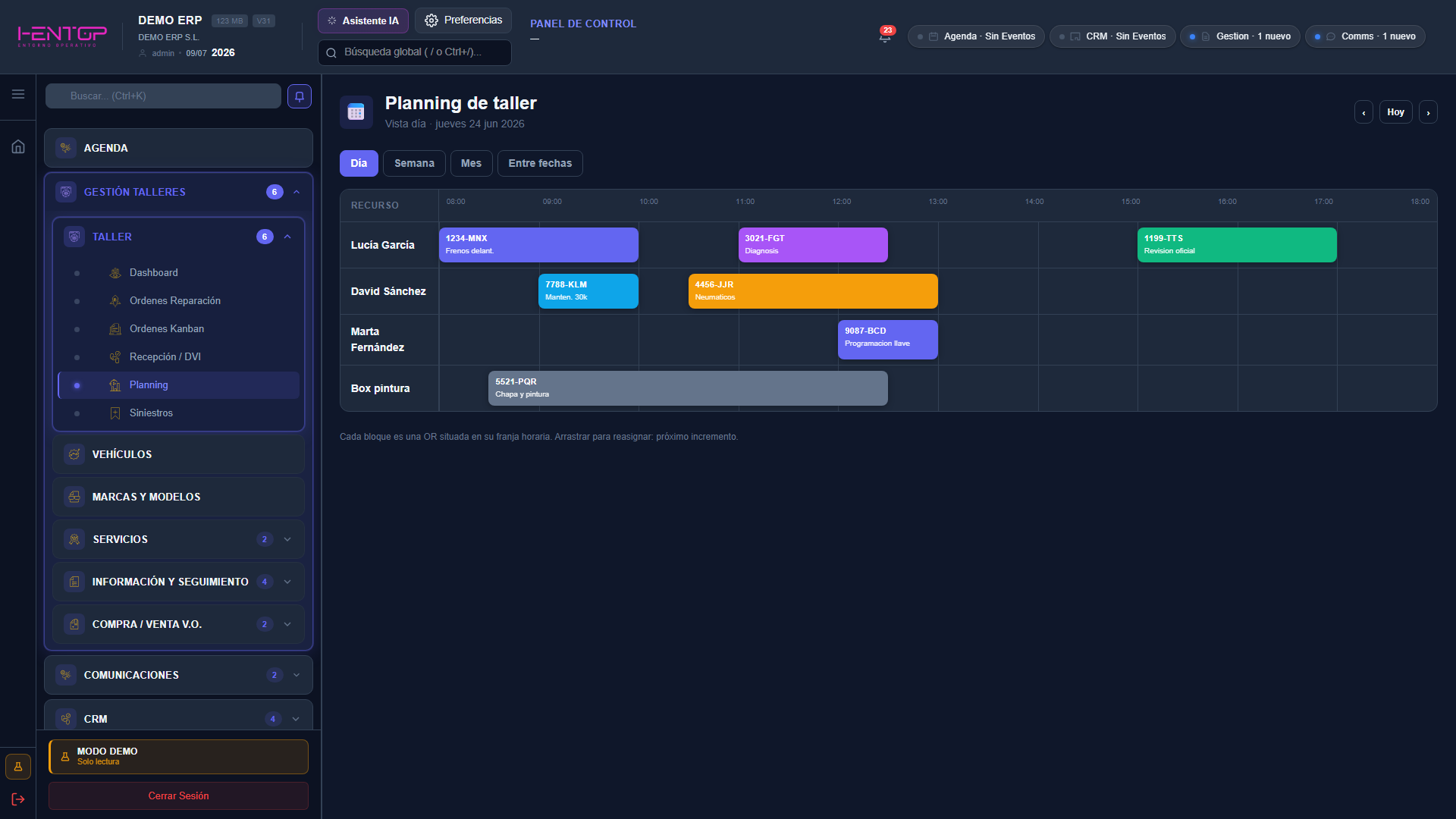Image resolution: width=1456 pixels, height=819 pixels.
Task: Open the notifications bell with 23 badge
Action: 885,36
